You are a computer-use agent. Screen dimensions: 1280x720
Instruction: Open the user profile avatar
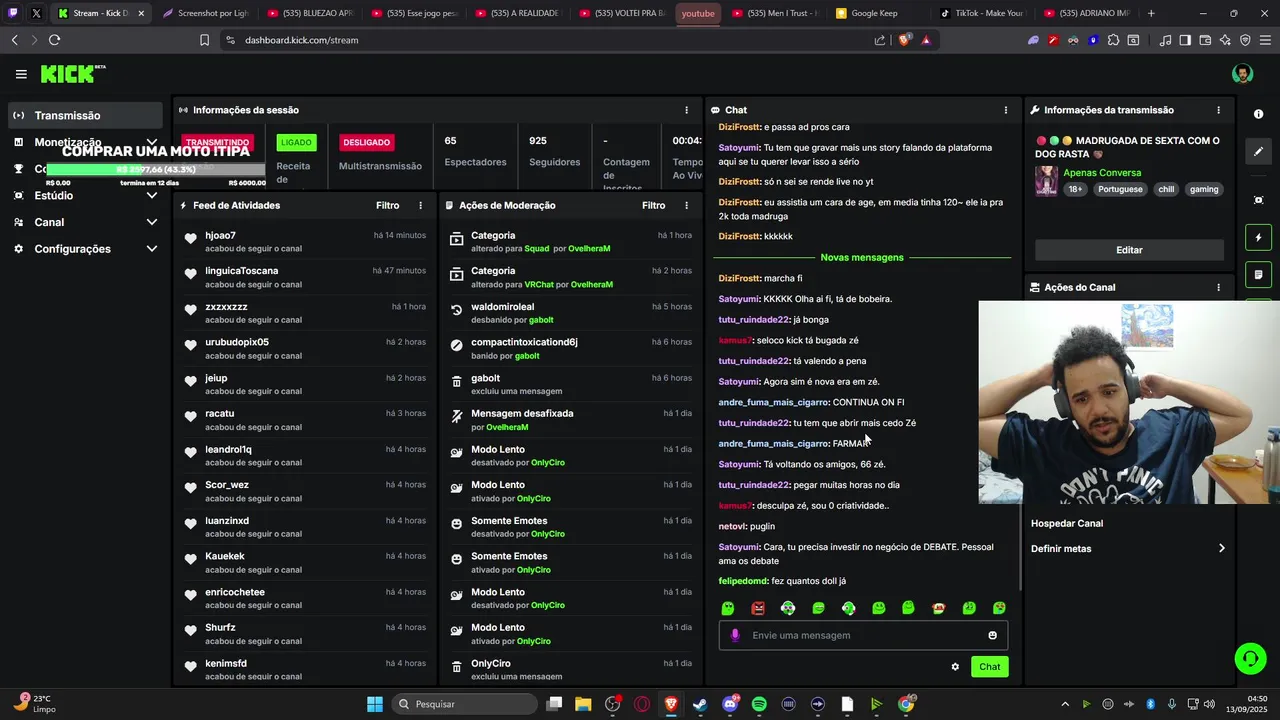click(x=1242, y=74)
